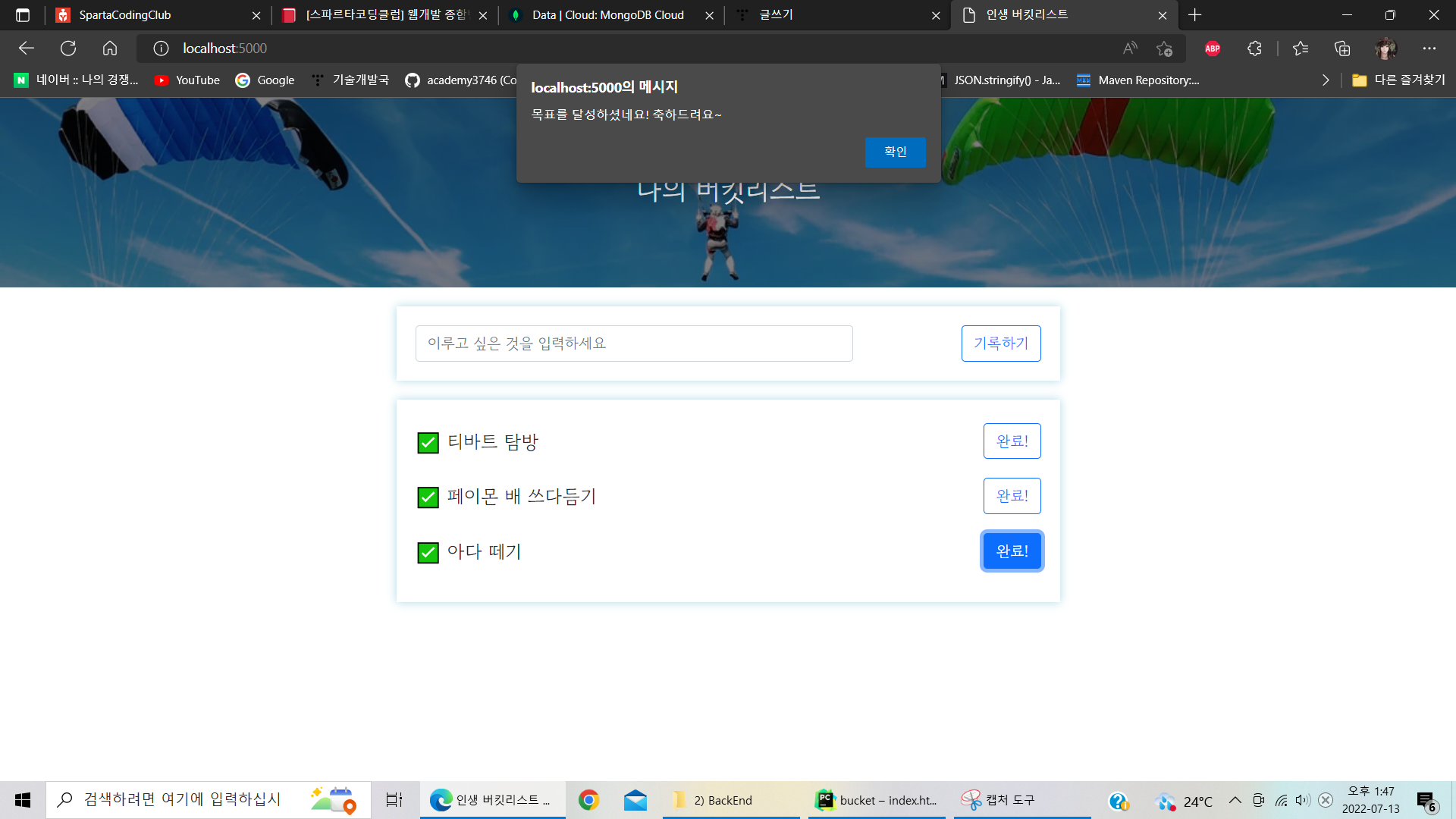Toggle checkbox next to 아다 떼기
Image resolution: width=1456 pixels, height=819 pixels.
(428, 553)
